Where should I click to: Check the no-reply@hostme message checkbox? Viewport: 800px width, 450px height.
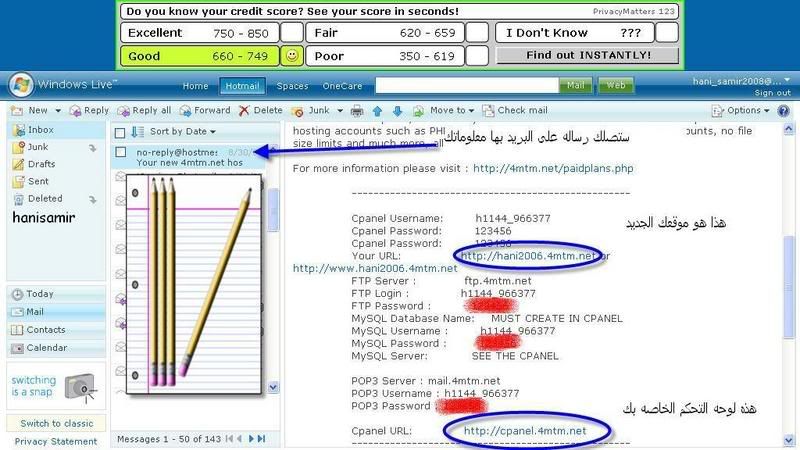tap(120, 153)
